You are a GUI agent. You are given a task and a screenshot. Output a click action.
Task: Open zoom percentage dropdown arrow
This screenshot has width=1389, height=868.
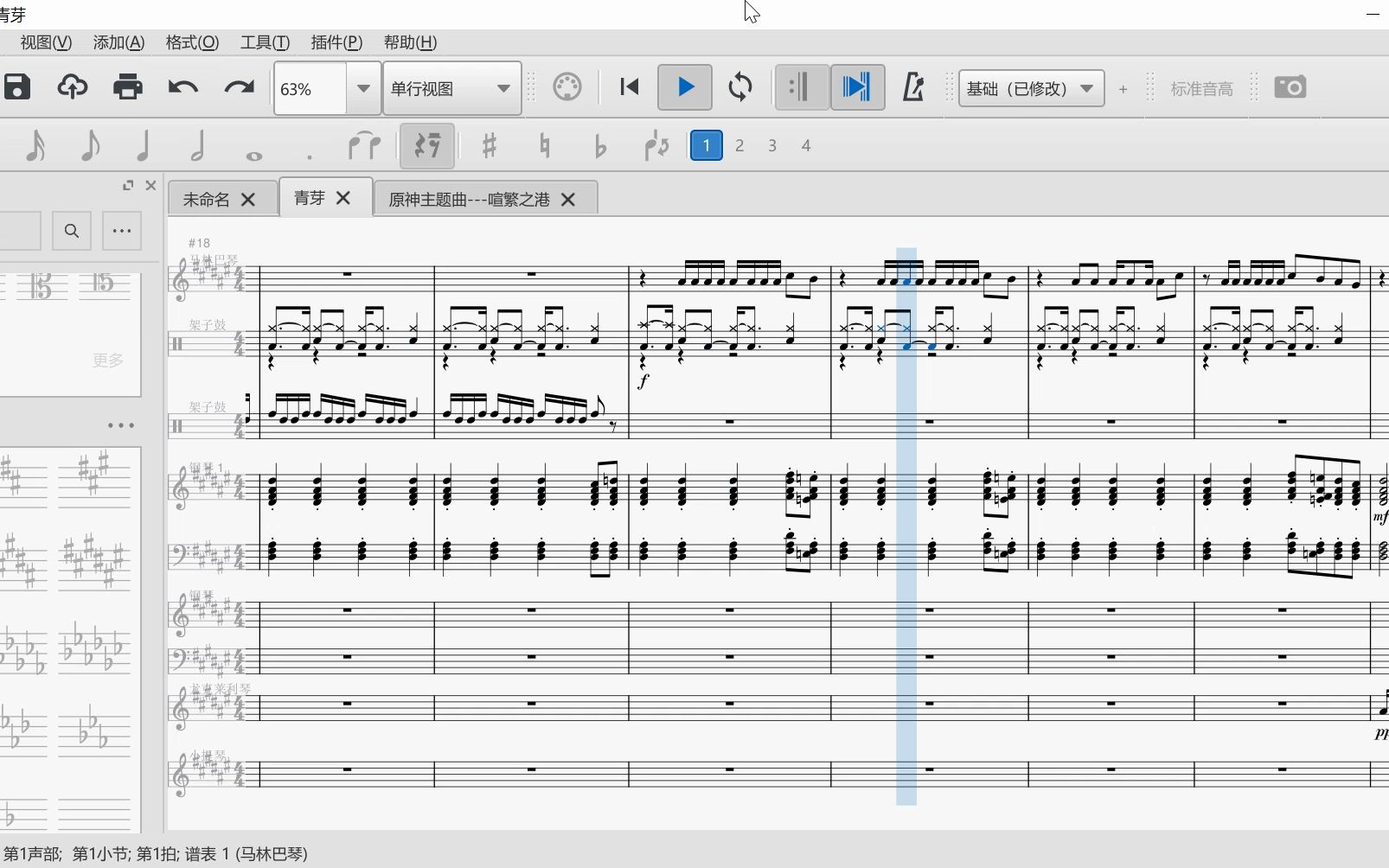(x=364, y=88)
